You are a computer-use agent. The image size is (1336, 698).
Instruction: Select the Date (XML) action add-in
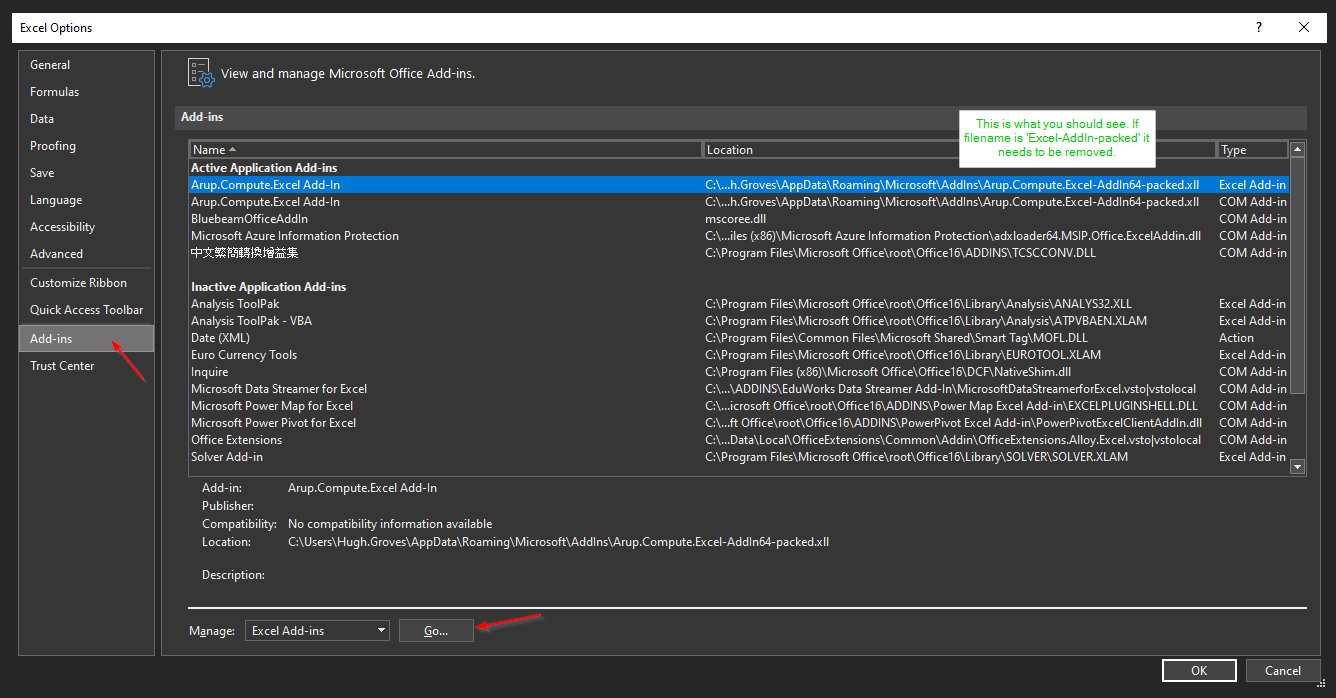[739, 338]
